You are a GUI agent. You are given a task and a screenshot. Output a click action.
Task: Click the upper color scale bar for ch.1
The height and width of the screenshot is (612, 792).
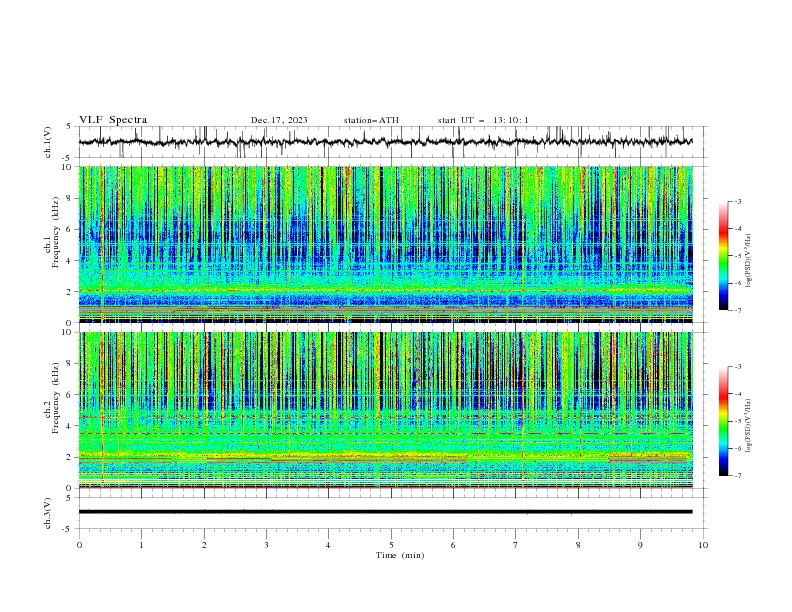724,256
